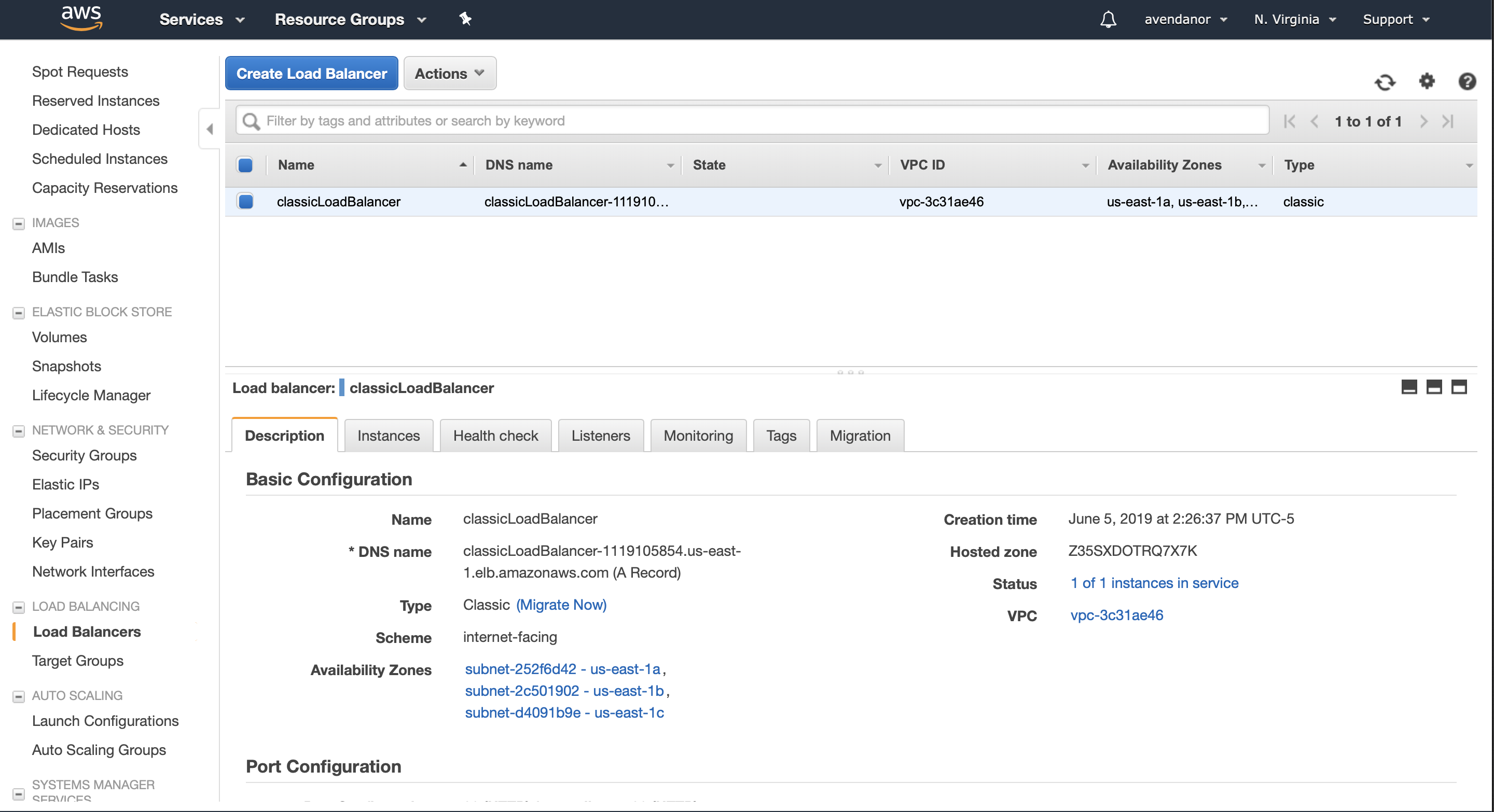Uncheck the classicLoadBalancer row checkbox
Screen dimensions: 1494x812
pos(245,202)
